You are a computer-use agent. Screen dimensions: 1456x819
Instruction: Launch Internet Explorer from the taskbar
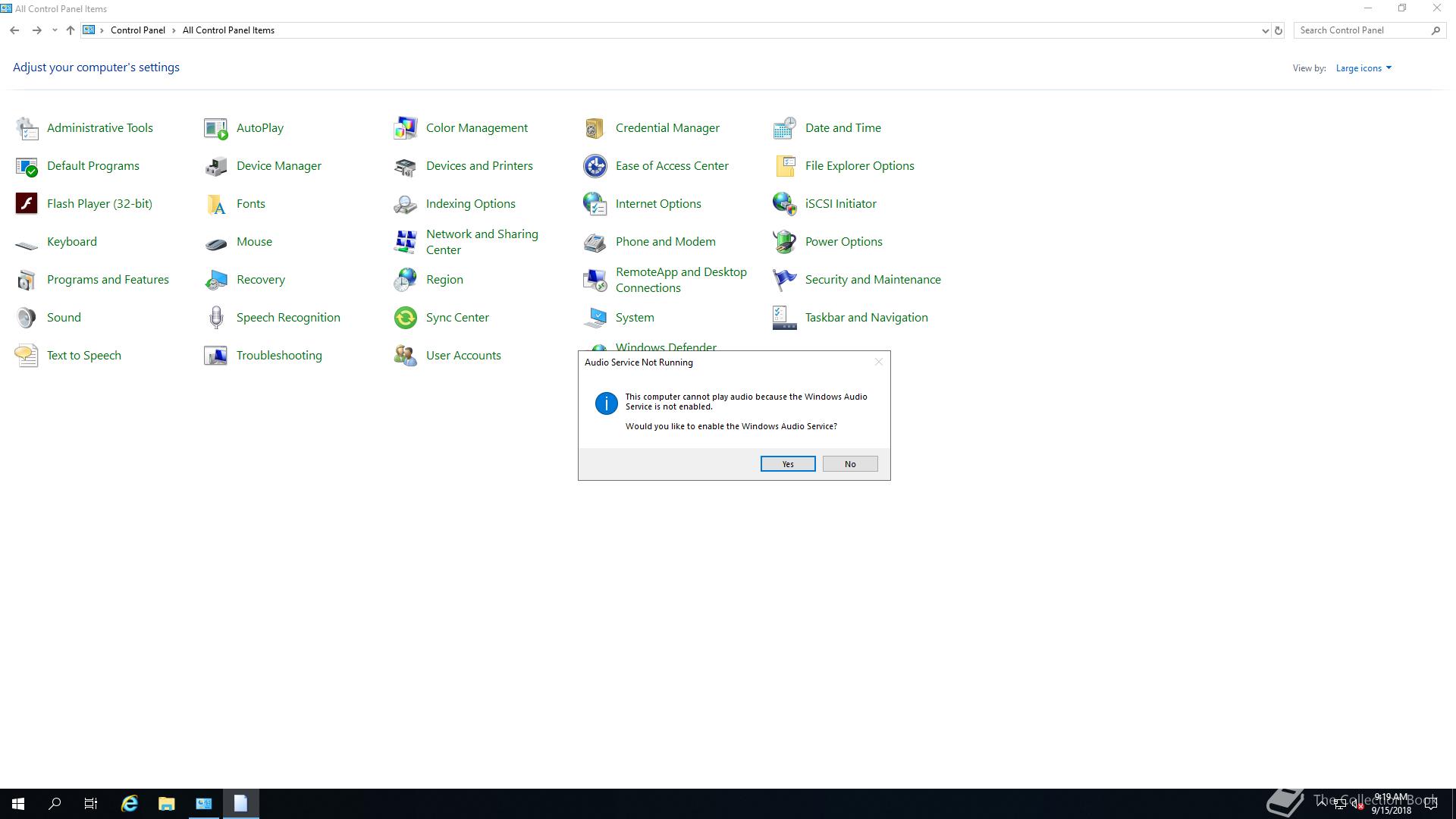click(x=130, y=804)
